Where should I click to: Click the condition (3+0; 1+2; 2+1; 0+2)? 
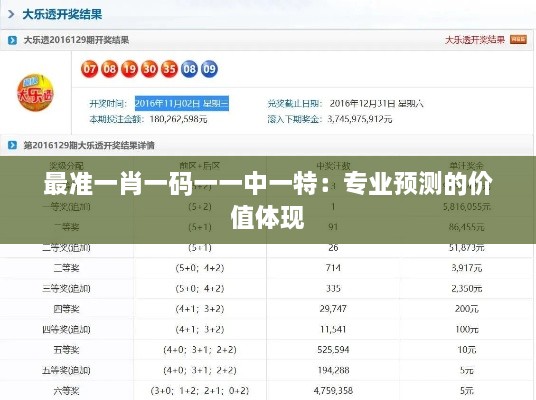coord(200,390)
